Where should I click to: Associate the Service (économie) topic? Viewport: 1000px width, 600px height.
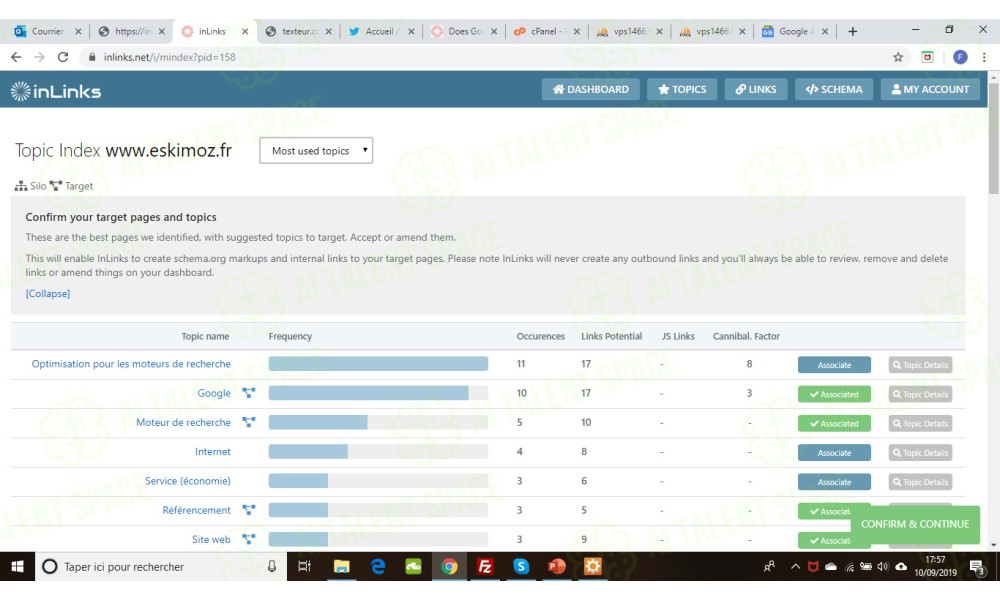(834, 482)
